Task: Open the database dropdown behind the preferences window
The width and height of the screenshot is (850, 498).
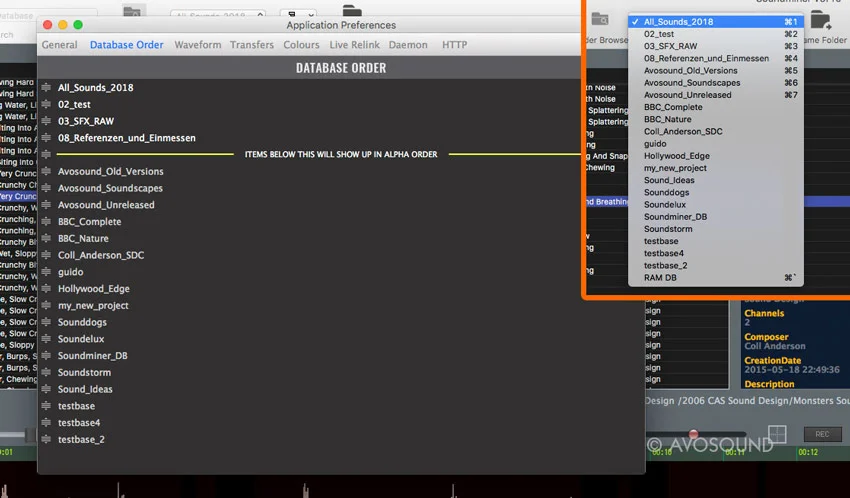Action: [x=218, y=14]
